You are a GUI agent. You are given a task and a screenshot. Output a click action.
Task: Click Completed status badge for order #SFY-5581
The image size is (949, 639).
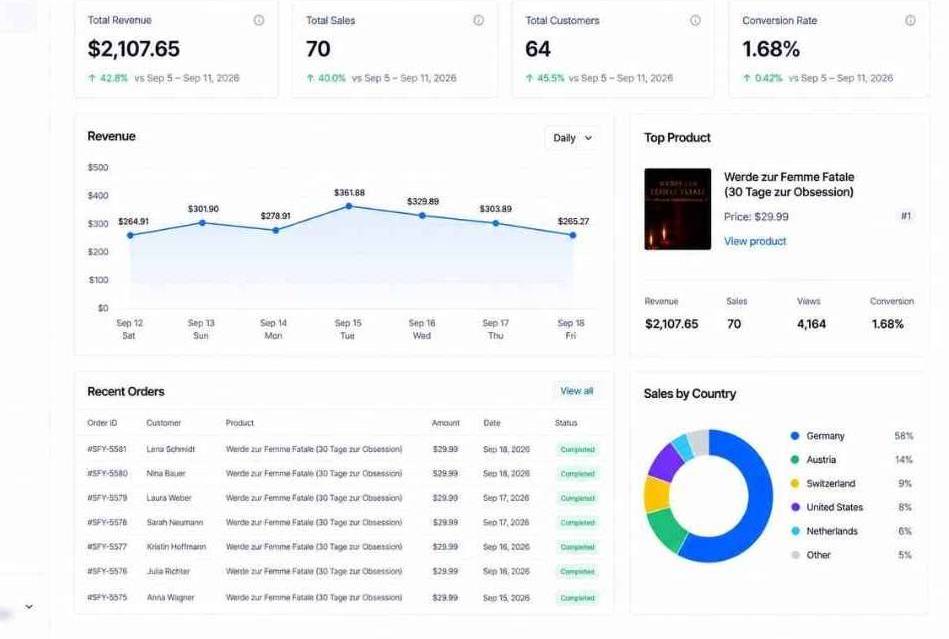(x=577, y=450)
